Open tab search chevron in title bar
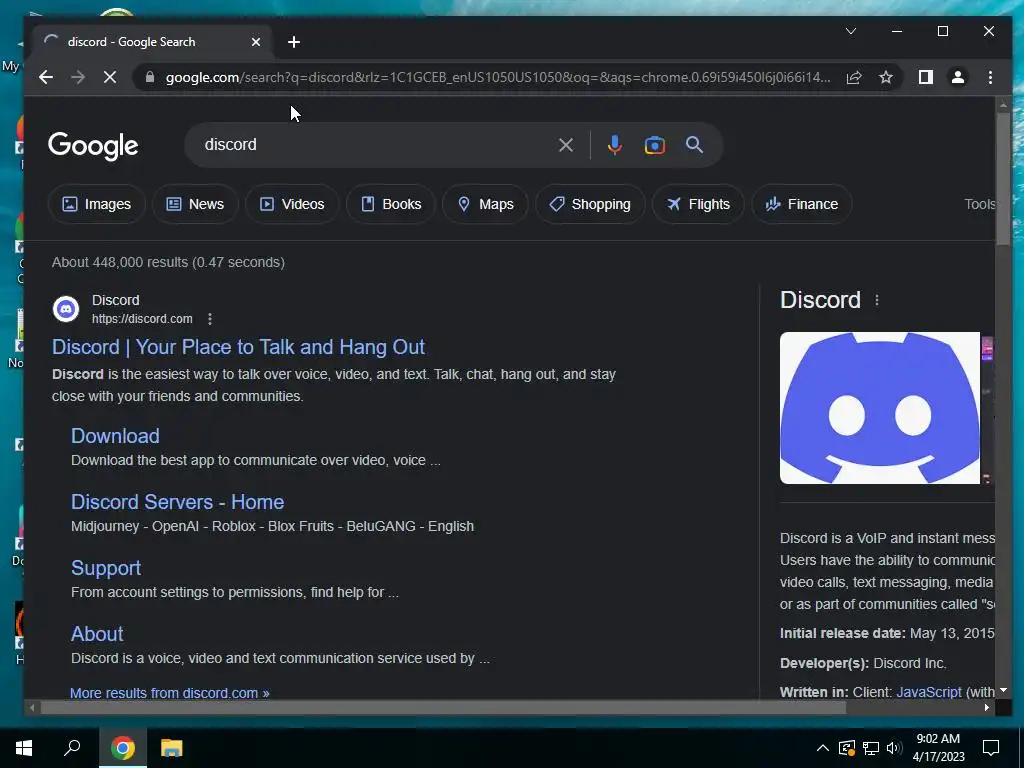1024x768 pixels. pyautogui.click(x=851, y=31)
